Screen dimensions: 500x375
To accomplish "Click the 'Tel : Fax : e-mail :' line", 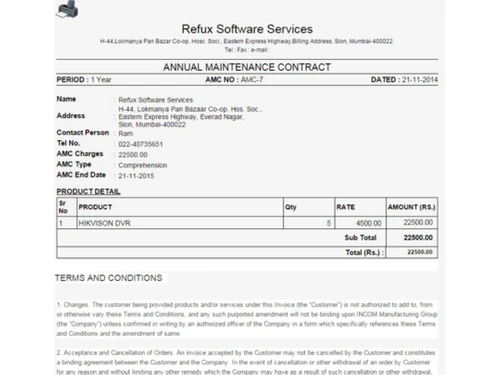I will (x=247, y=50).
